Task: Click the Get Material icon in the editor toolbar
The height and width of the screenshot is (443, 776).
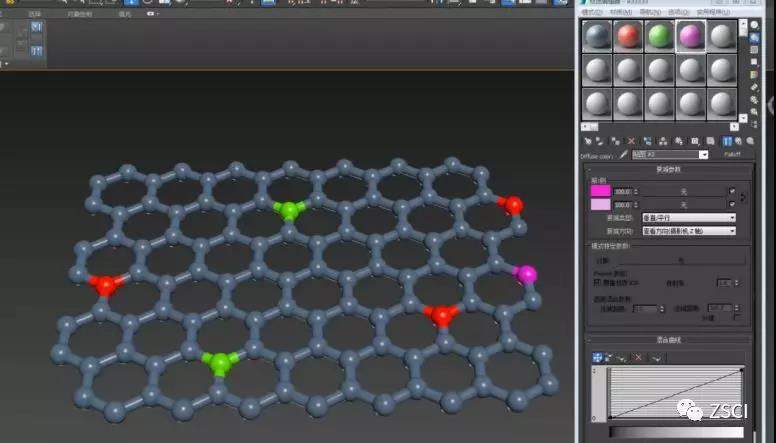Action: coord(587,141)
